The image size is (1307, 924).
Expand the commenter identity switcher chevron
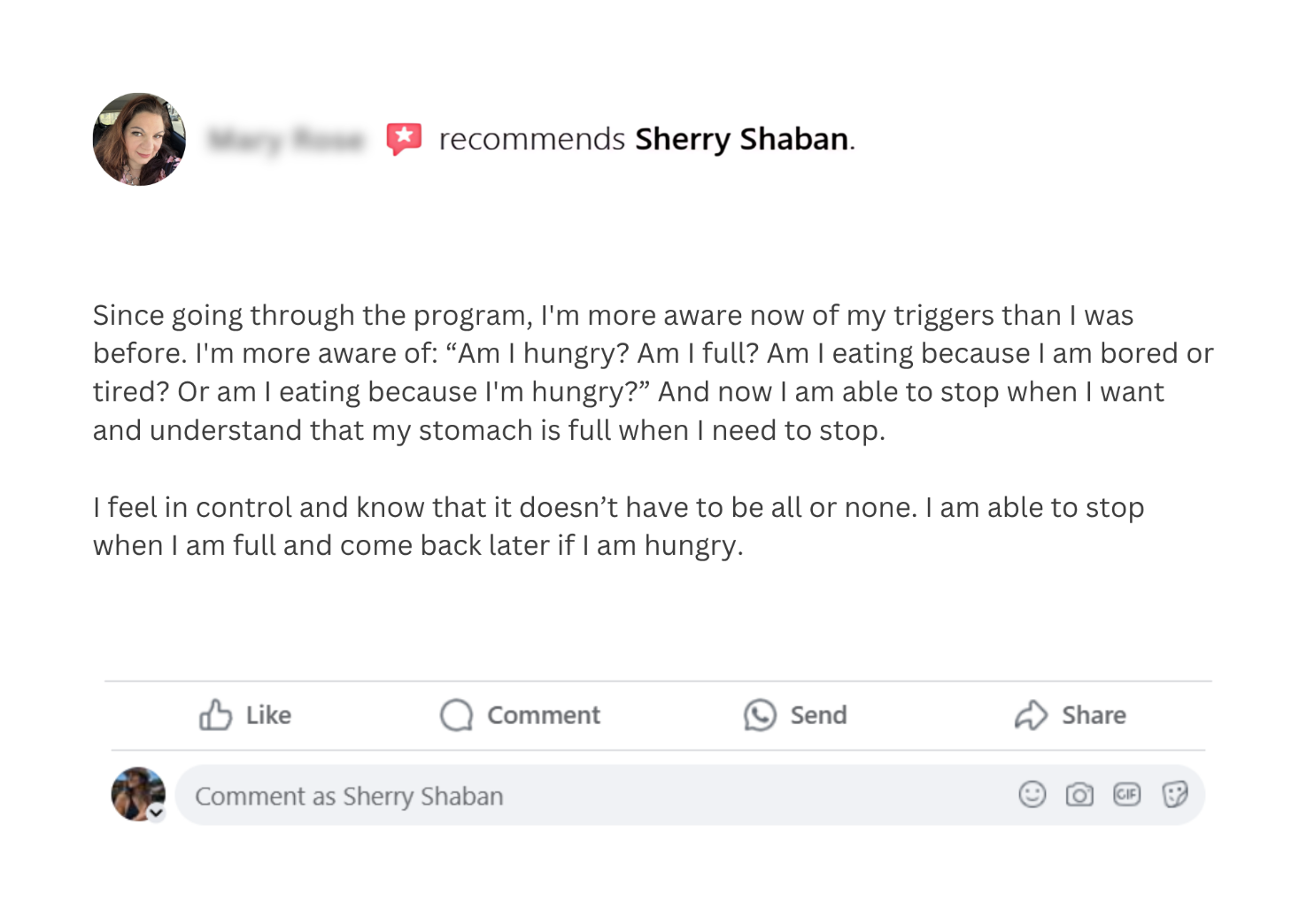(157, 812)
